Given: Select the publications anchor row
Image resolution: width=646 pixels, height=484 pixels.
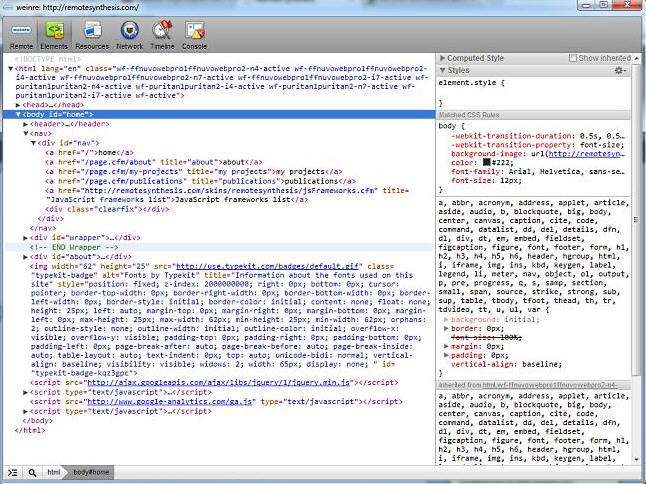Looking at the screenshot, I should (x=201, y=181).
